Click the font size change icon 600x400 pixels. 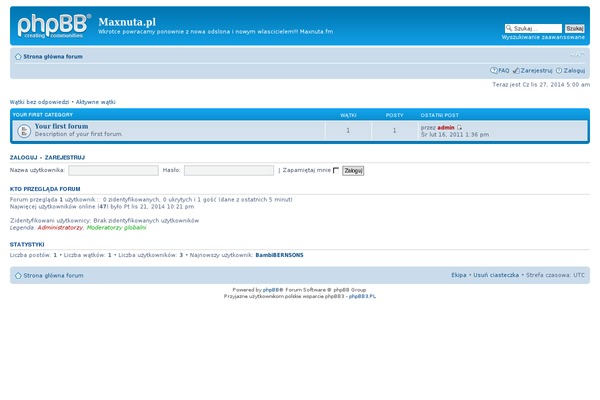pyautogui.click(x=577, y=55)
